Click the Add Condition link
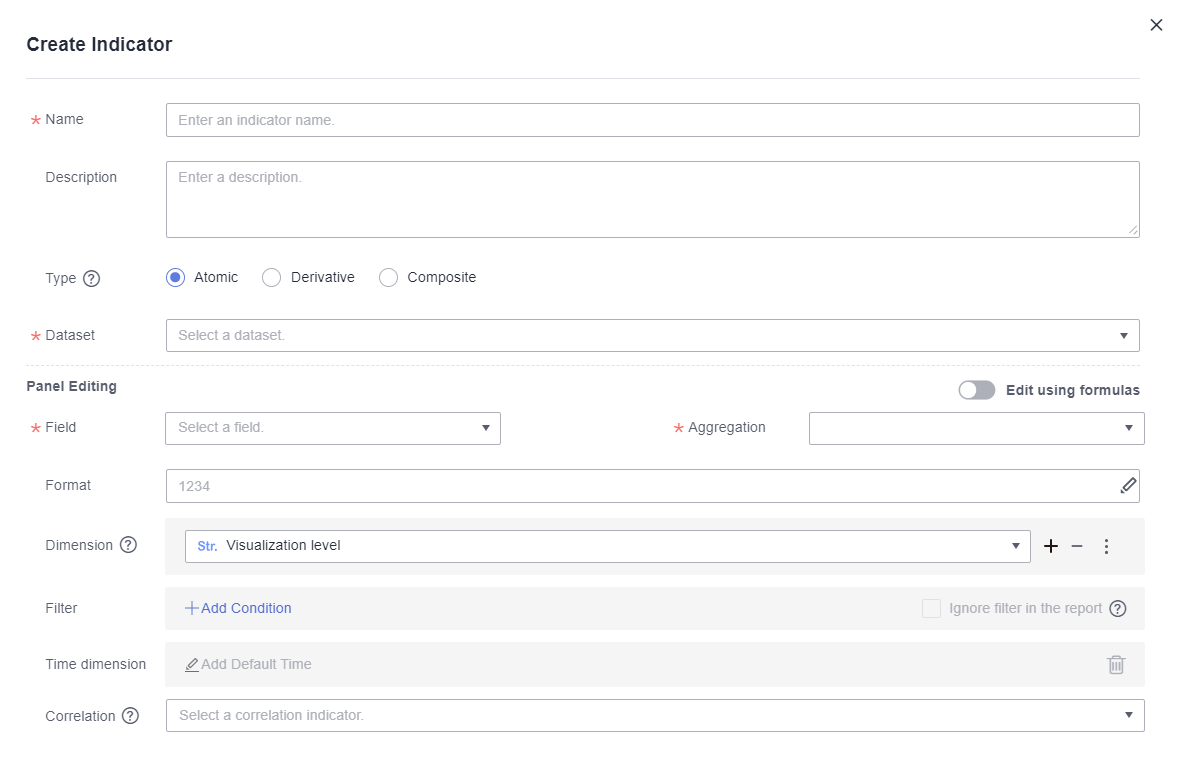Screen dimensions: 1178x758 coord(239,608)
